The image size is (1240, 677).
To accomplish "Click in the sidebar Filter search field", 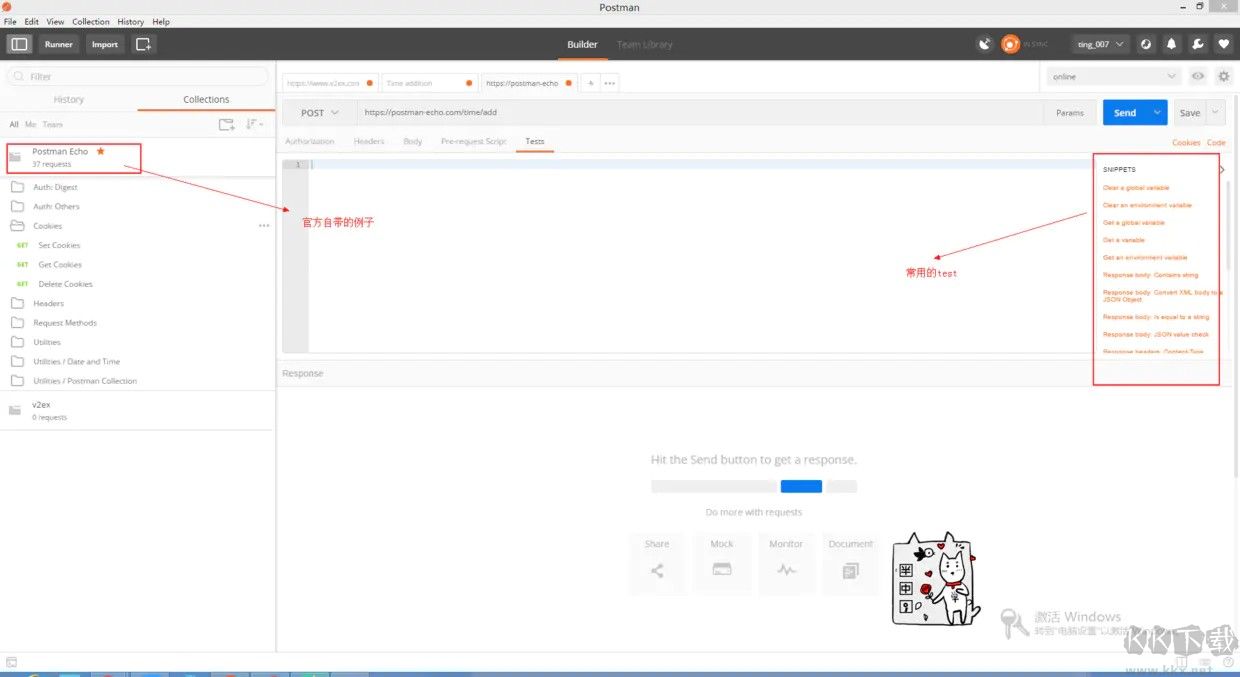I will (x=138, y=76).
